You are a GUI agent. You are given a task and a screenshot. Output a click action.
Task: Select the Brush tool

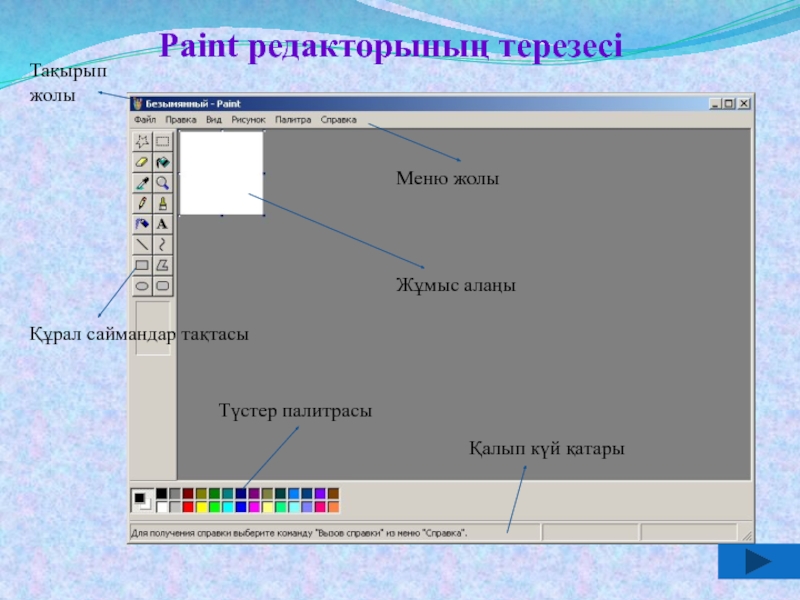162,204
